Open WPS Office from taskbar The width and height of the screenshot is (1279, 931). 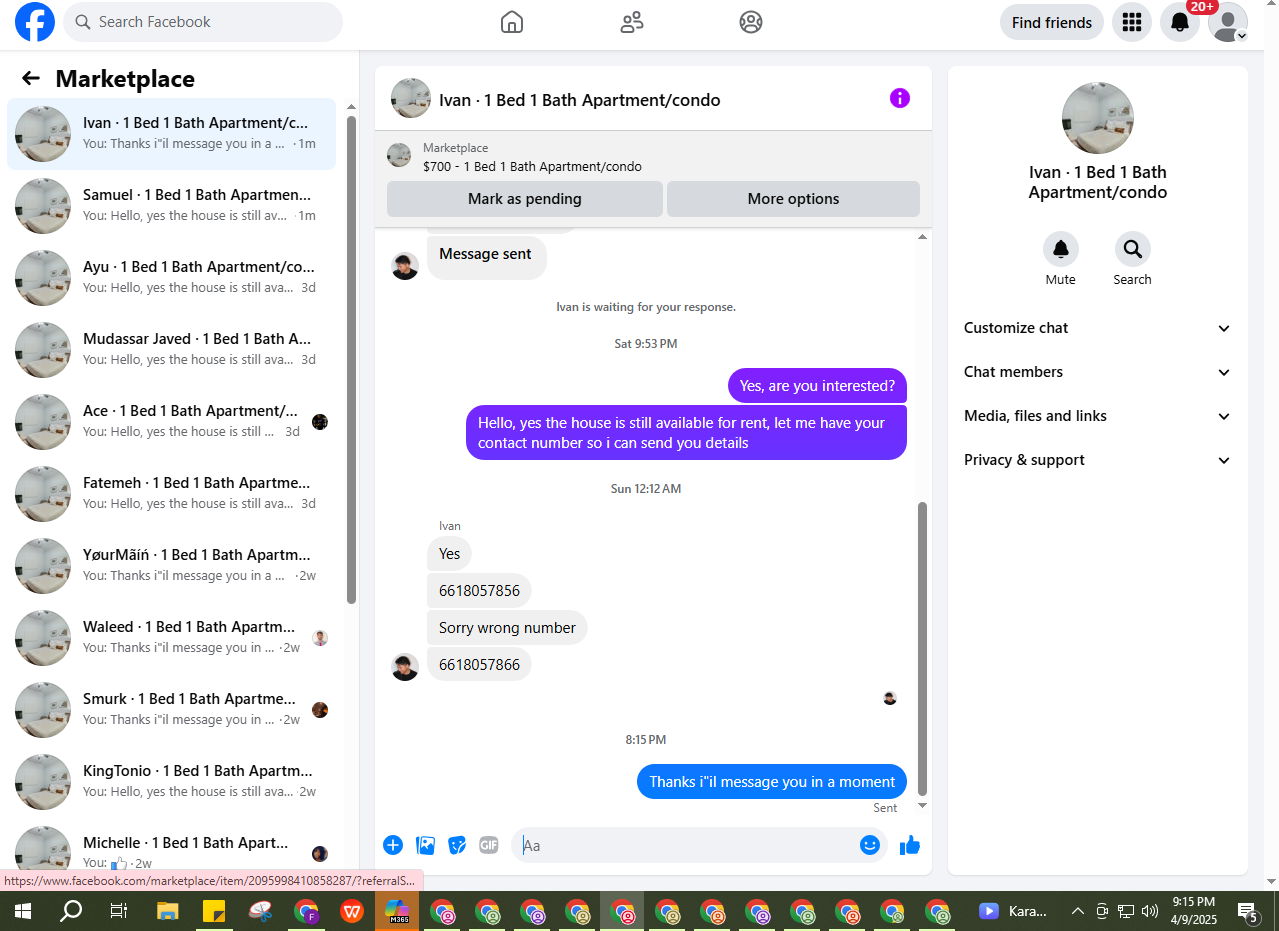coord(351,911)
